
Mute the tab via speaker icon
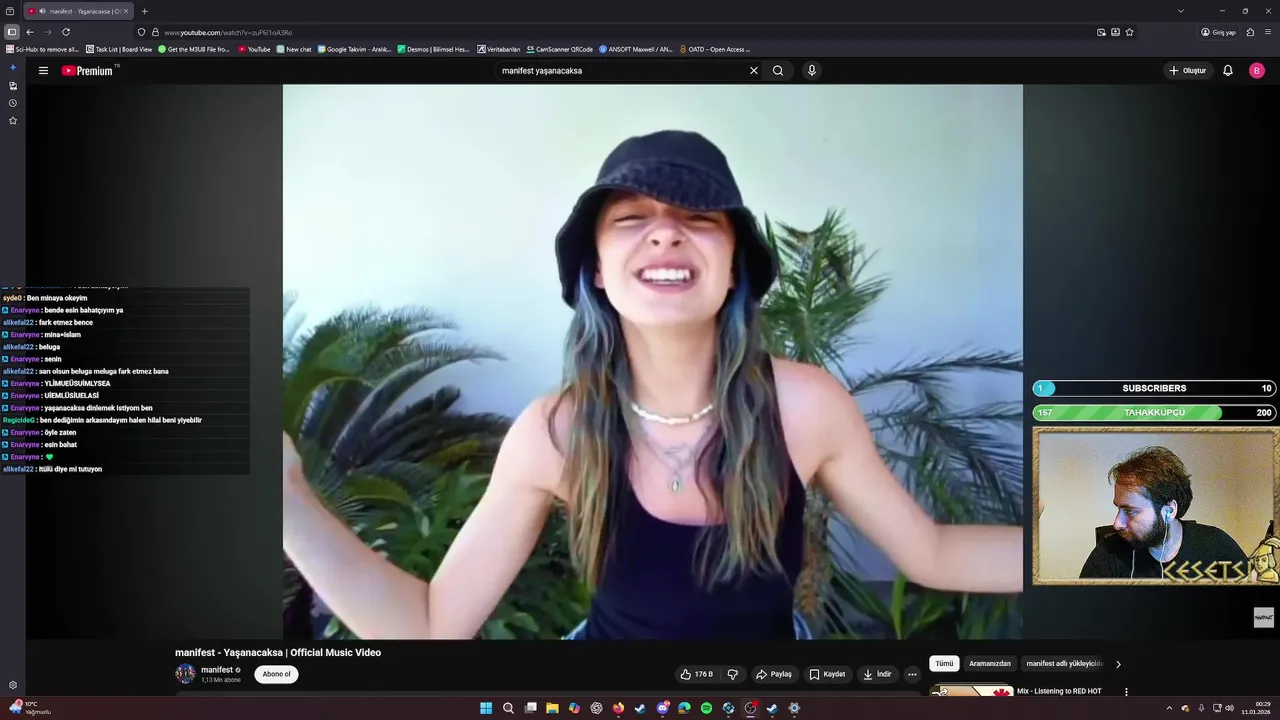[42, 11]
